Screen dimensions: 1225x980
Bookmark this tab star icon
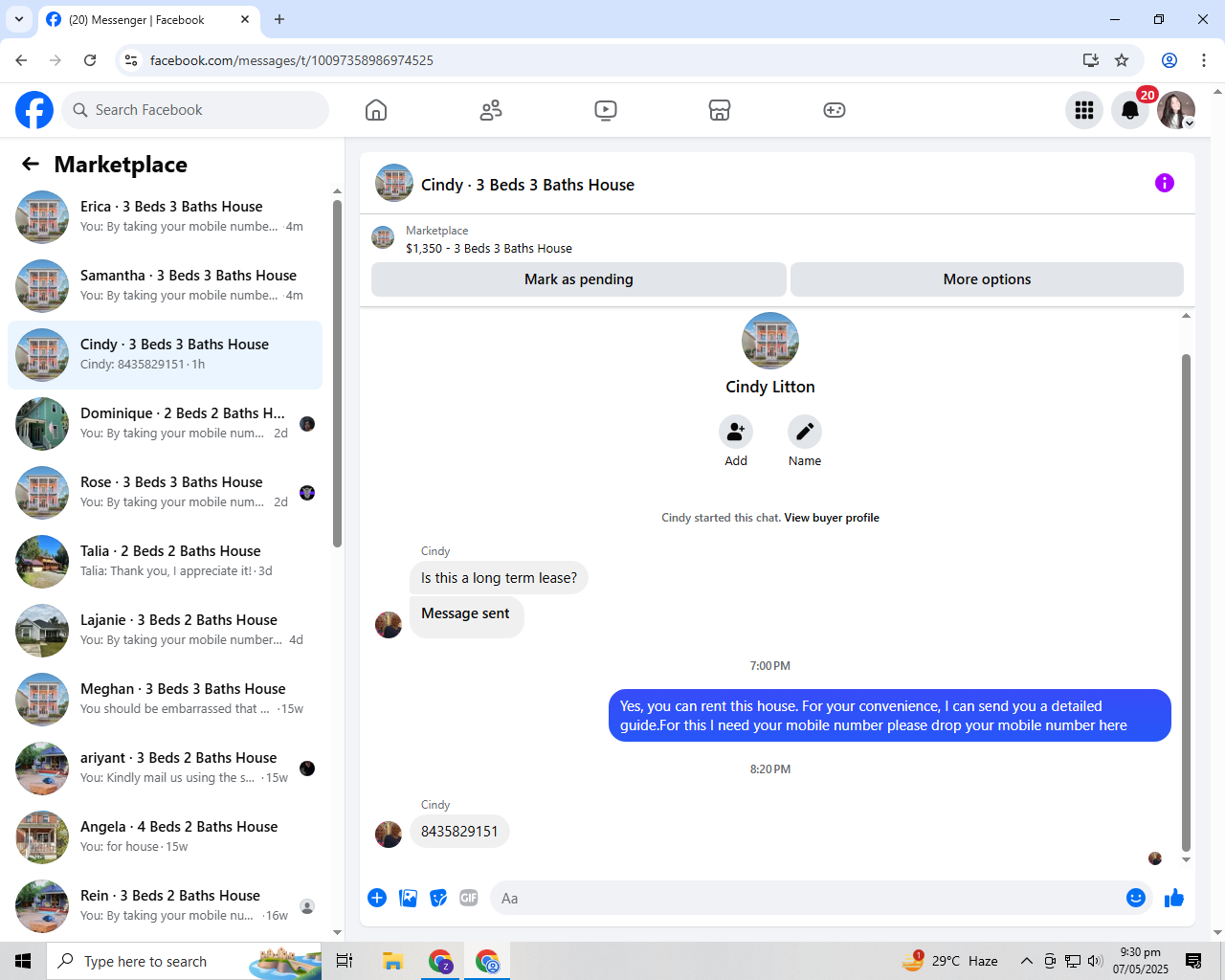point(1122,60)
